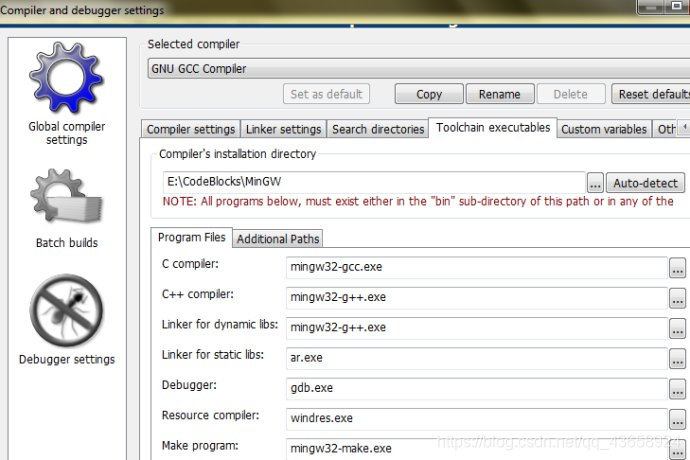
Task: Click the "Make program:" label
Action: 200,445
